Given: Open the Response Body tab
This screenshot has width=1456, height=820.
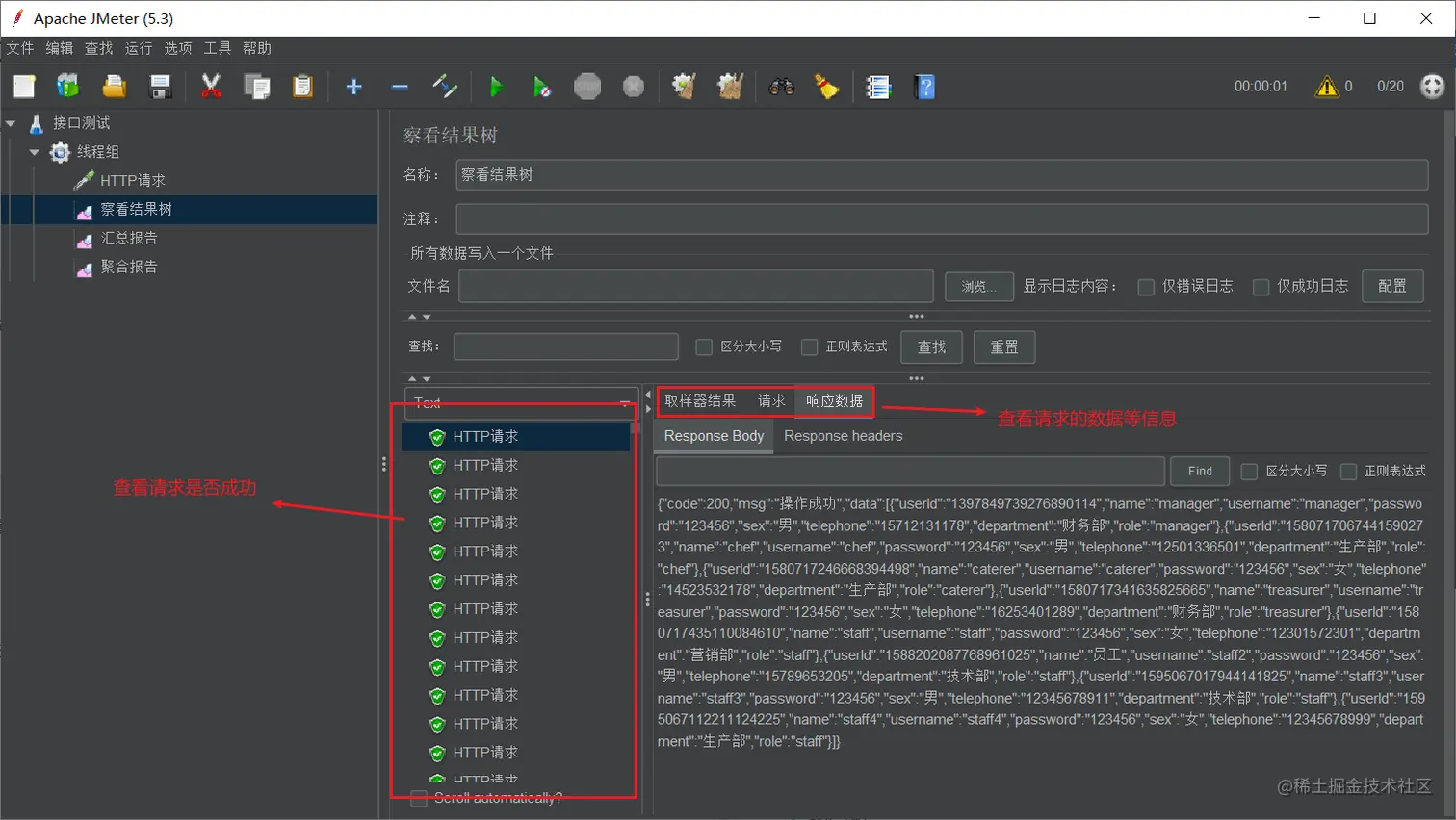Looking at the screenshot, I should coord(714,436).
